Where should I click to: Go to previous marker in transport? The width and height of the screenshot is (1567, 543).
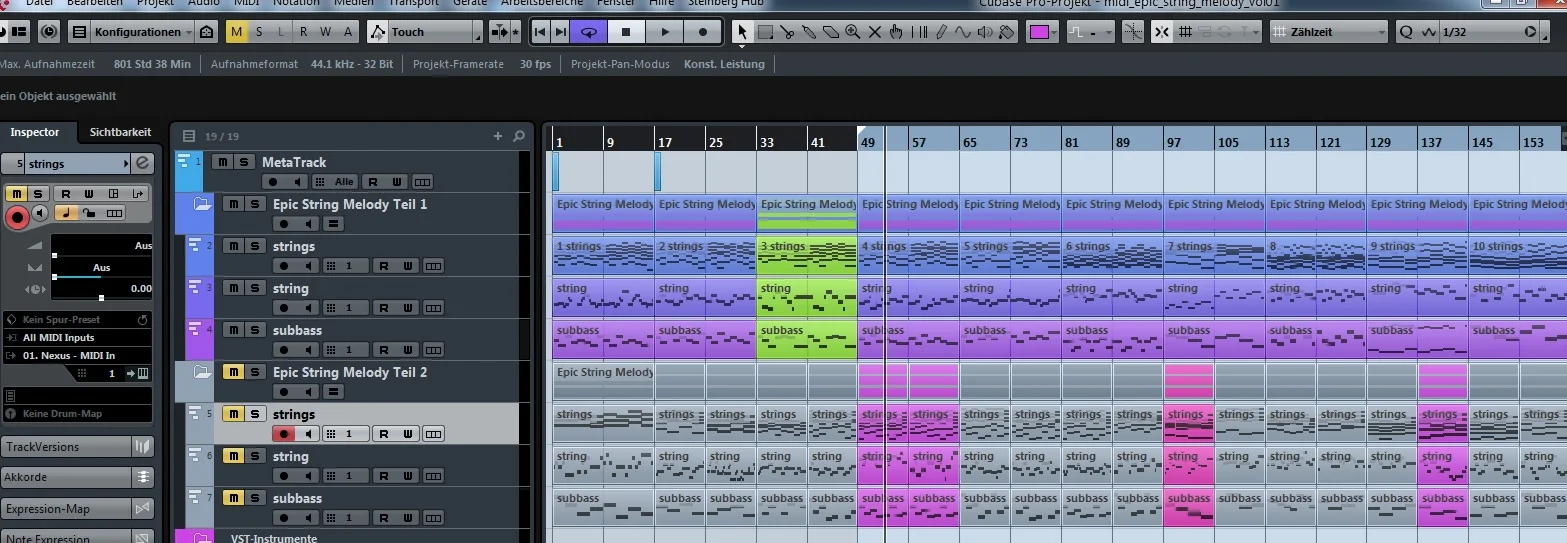coord(540,32)
